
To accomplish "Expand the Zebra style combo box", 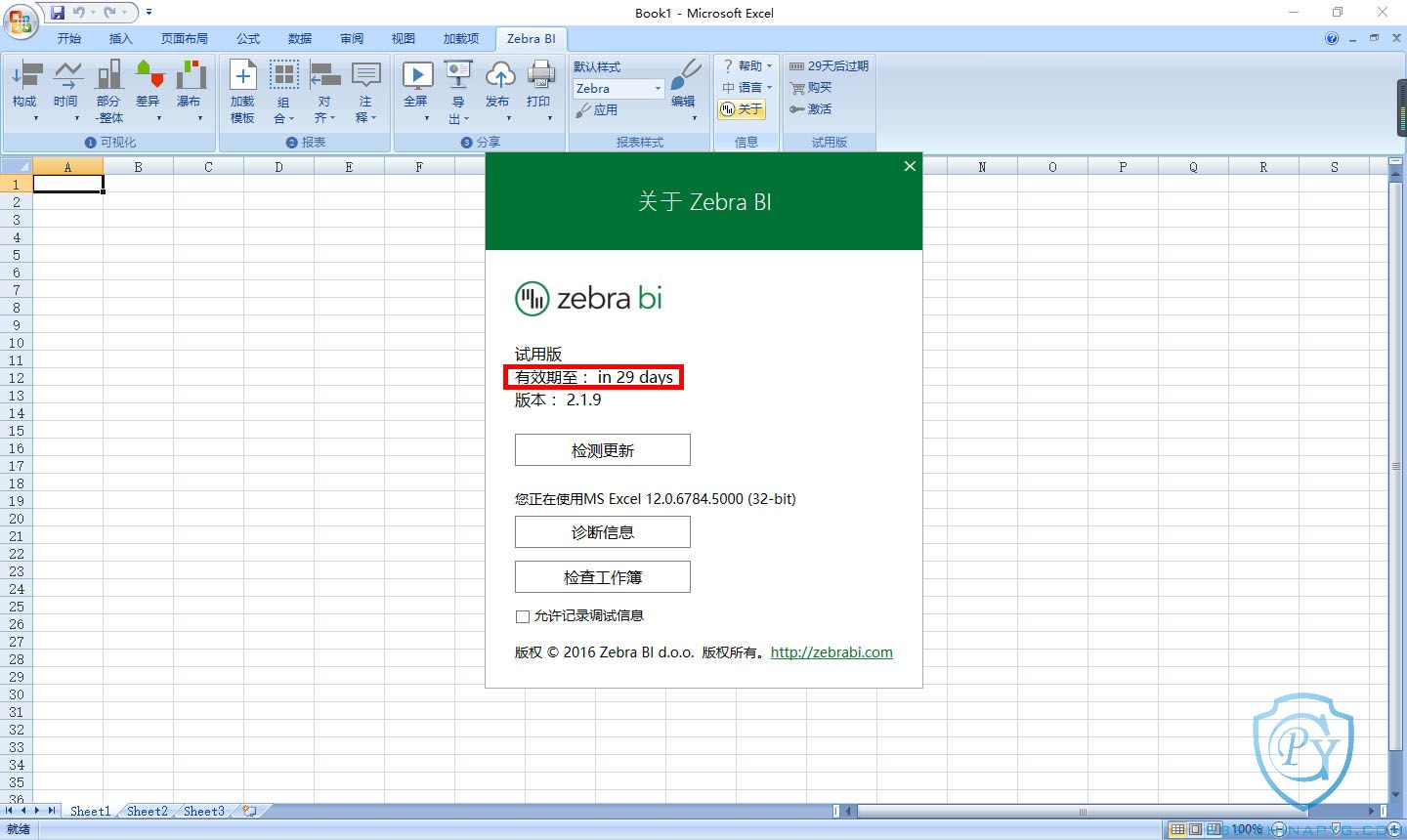I will (x=658, y=89).
